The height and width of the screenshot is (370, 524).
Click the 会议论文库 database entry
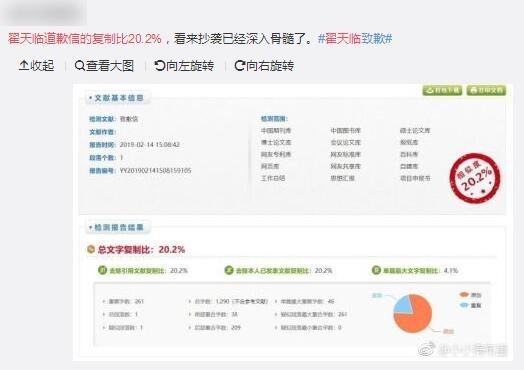(x=346, y=142)
